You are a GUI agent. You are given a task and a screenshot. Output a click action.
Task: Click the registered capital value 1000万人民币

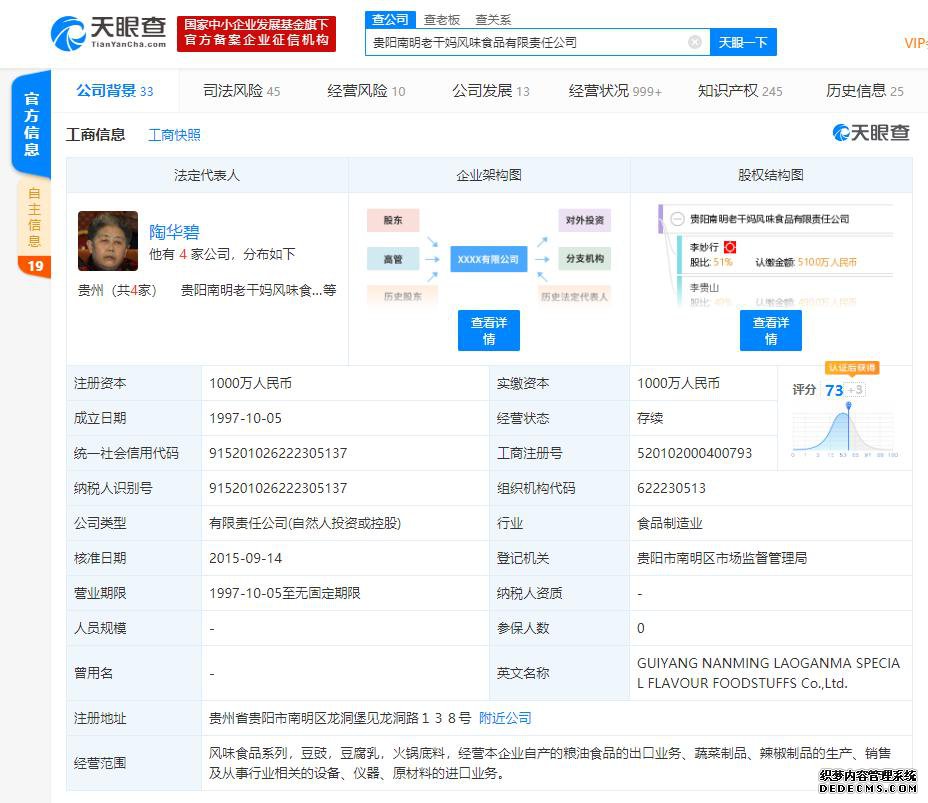[250, 383]
